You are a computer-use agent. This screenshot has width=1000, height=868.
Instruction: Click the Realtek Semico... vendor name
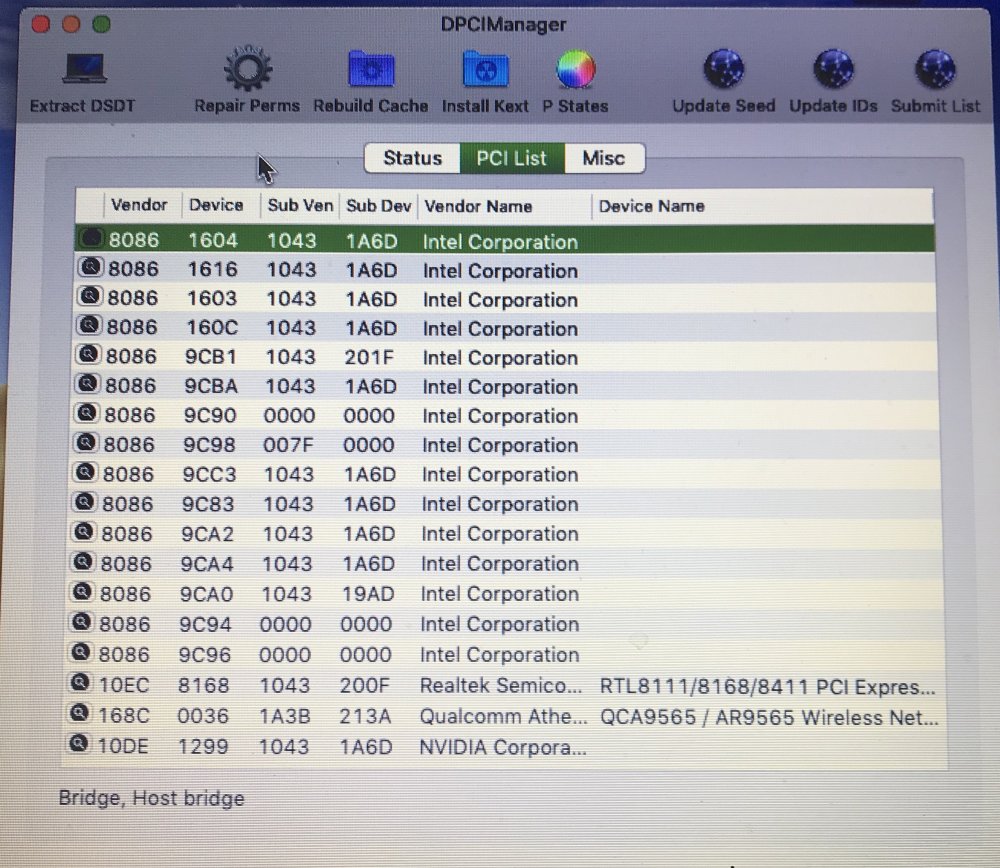pyautogui.click(x=501, y=686)
